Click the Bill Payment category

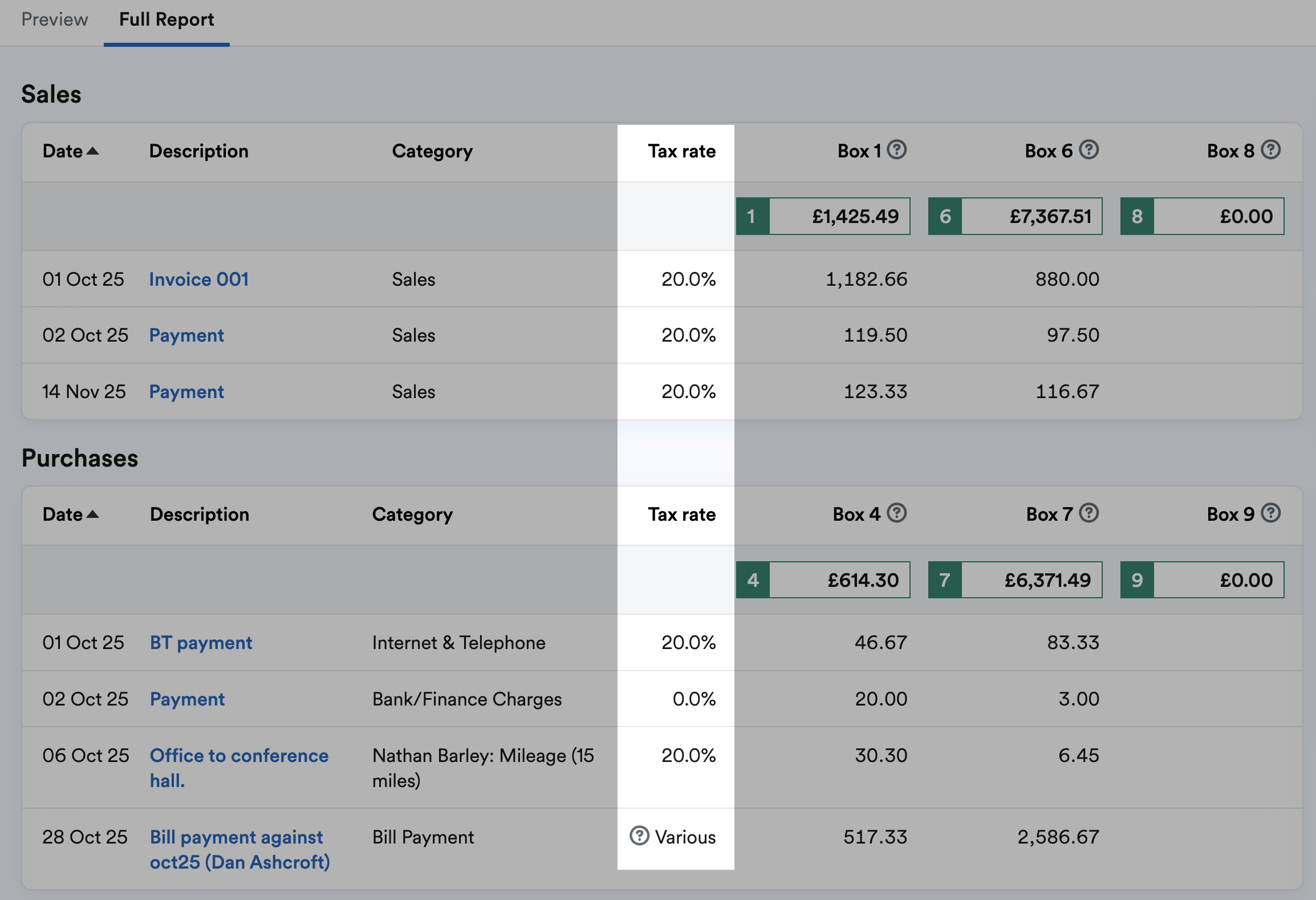click(423, 837)
